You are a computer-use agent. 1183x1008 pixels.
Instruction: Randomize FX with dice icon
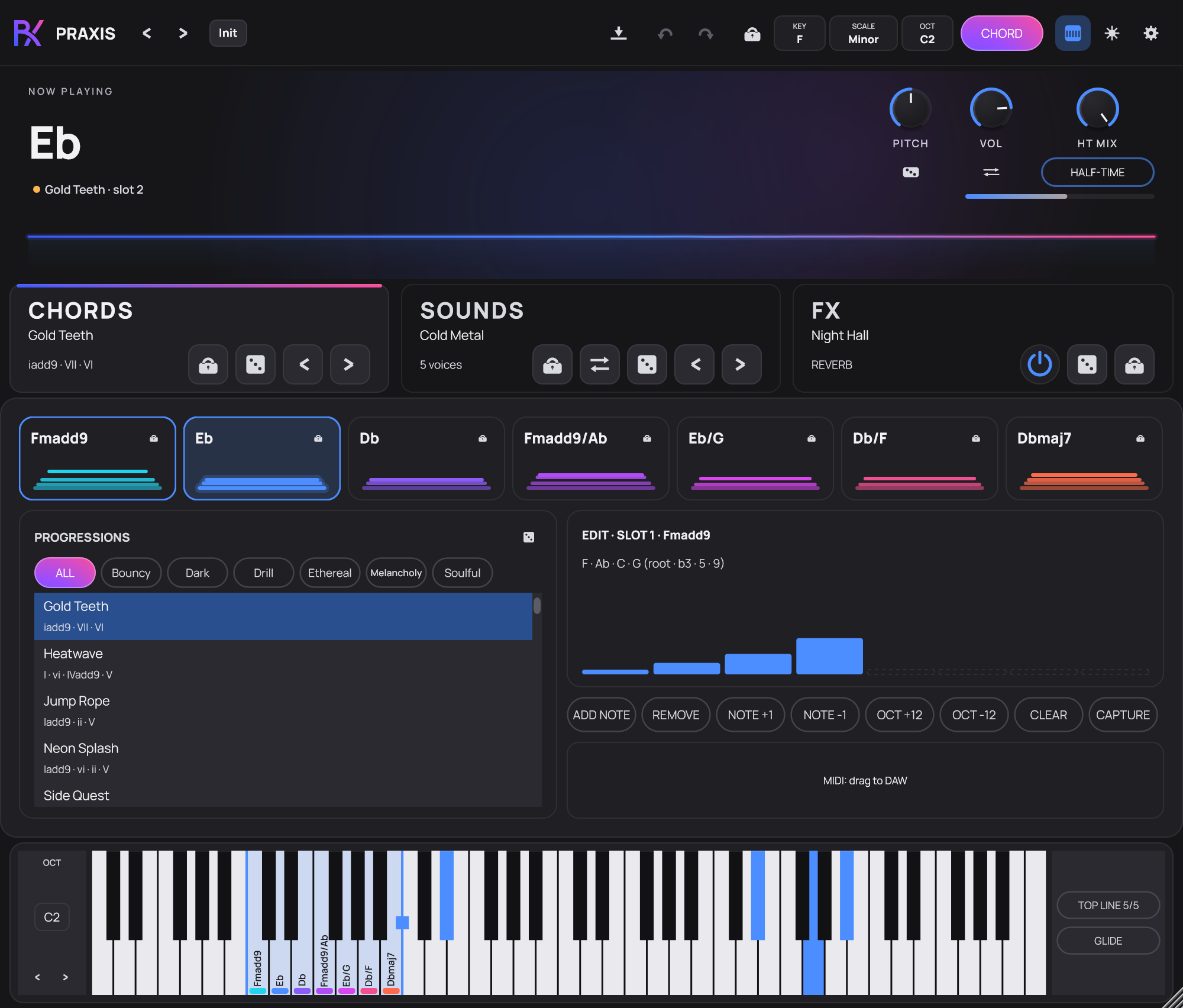pyautogui.click(x=1087, y=364)
